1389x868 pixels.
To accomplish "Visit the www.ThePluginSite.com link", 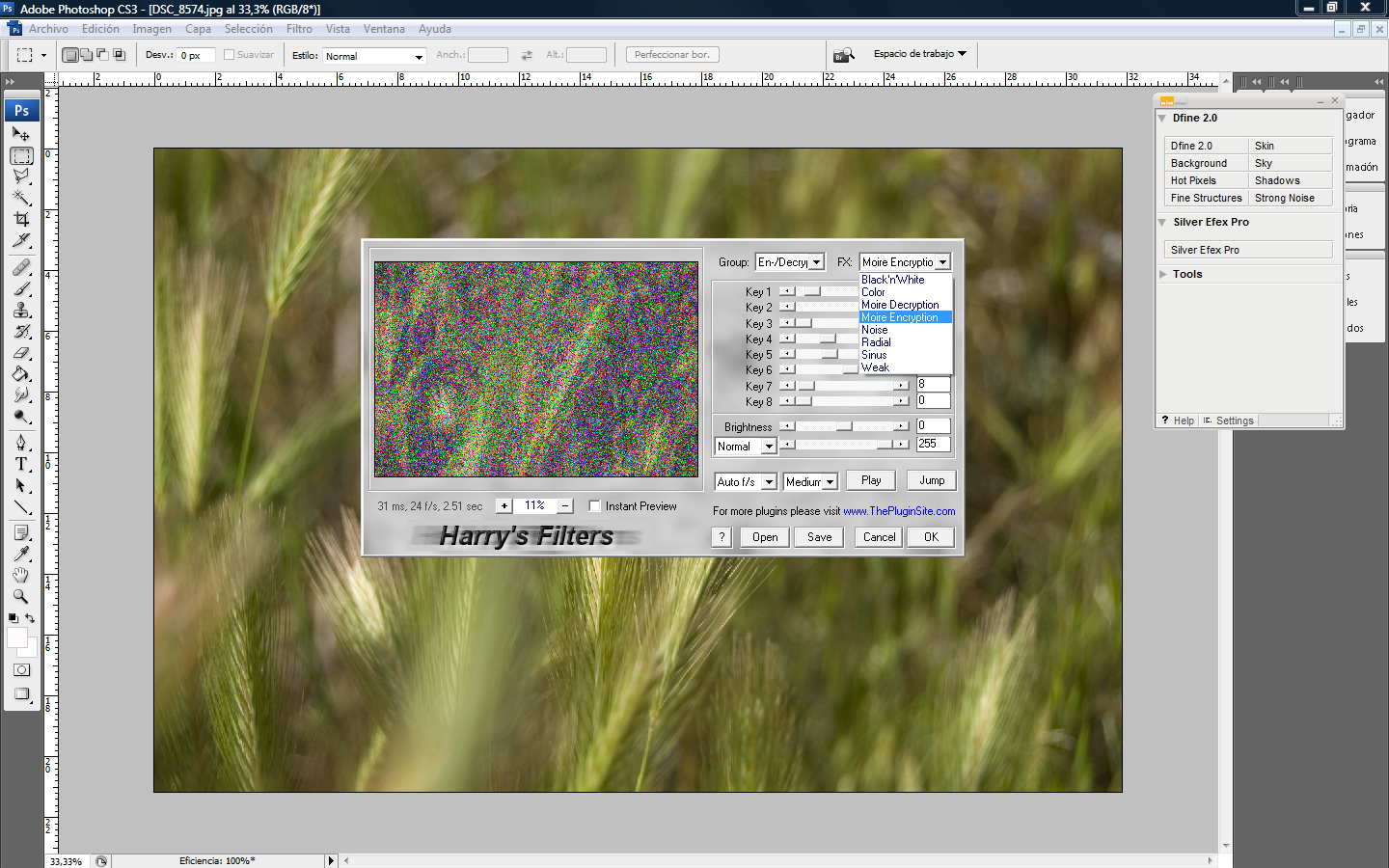I will [899, 511].
